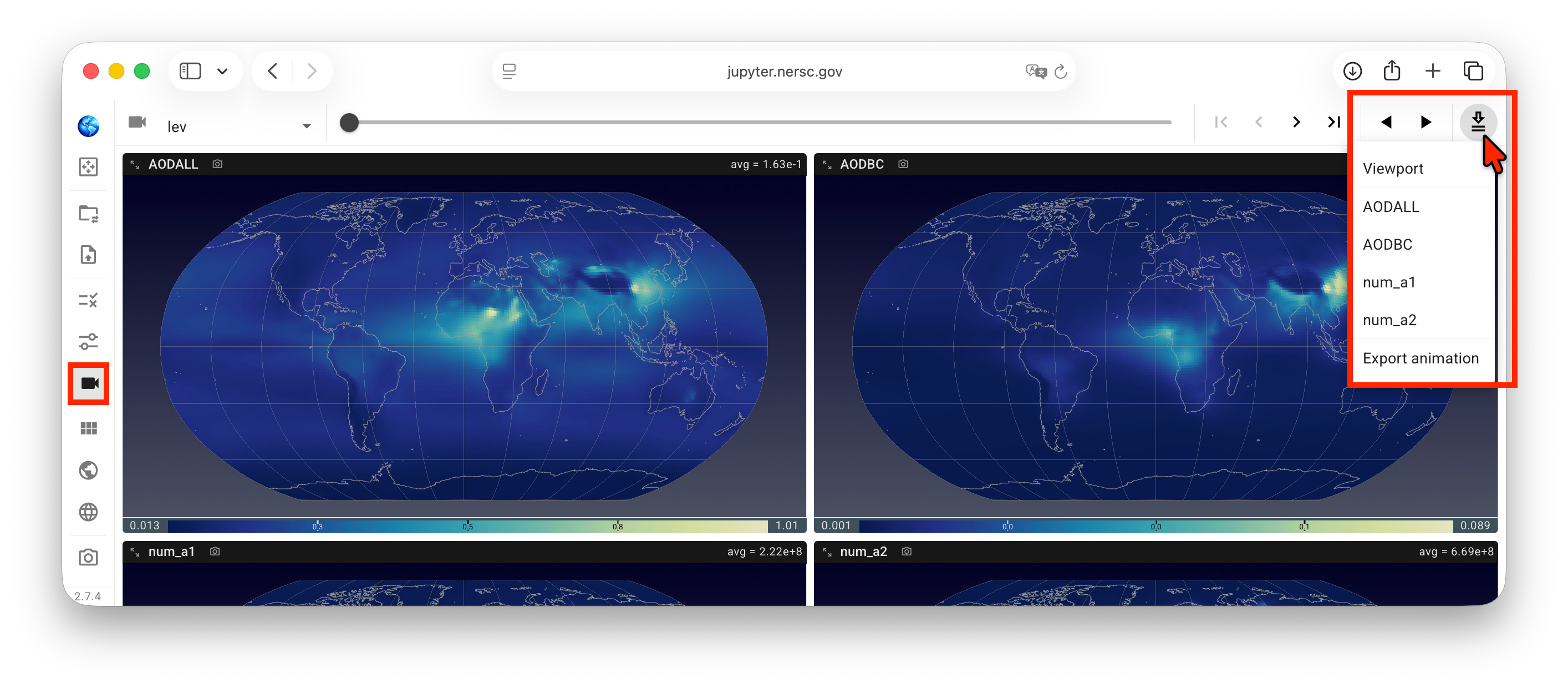Take a snapshot of the AODBC panel
The width and height of the screenshot is (1568, 688).
[x=903, y=164]
